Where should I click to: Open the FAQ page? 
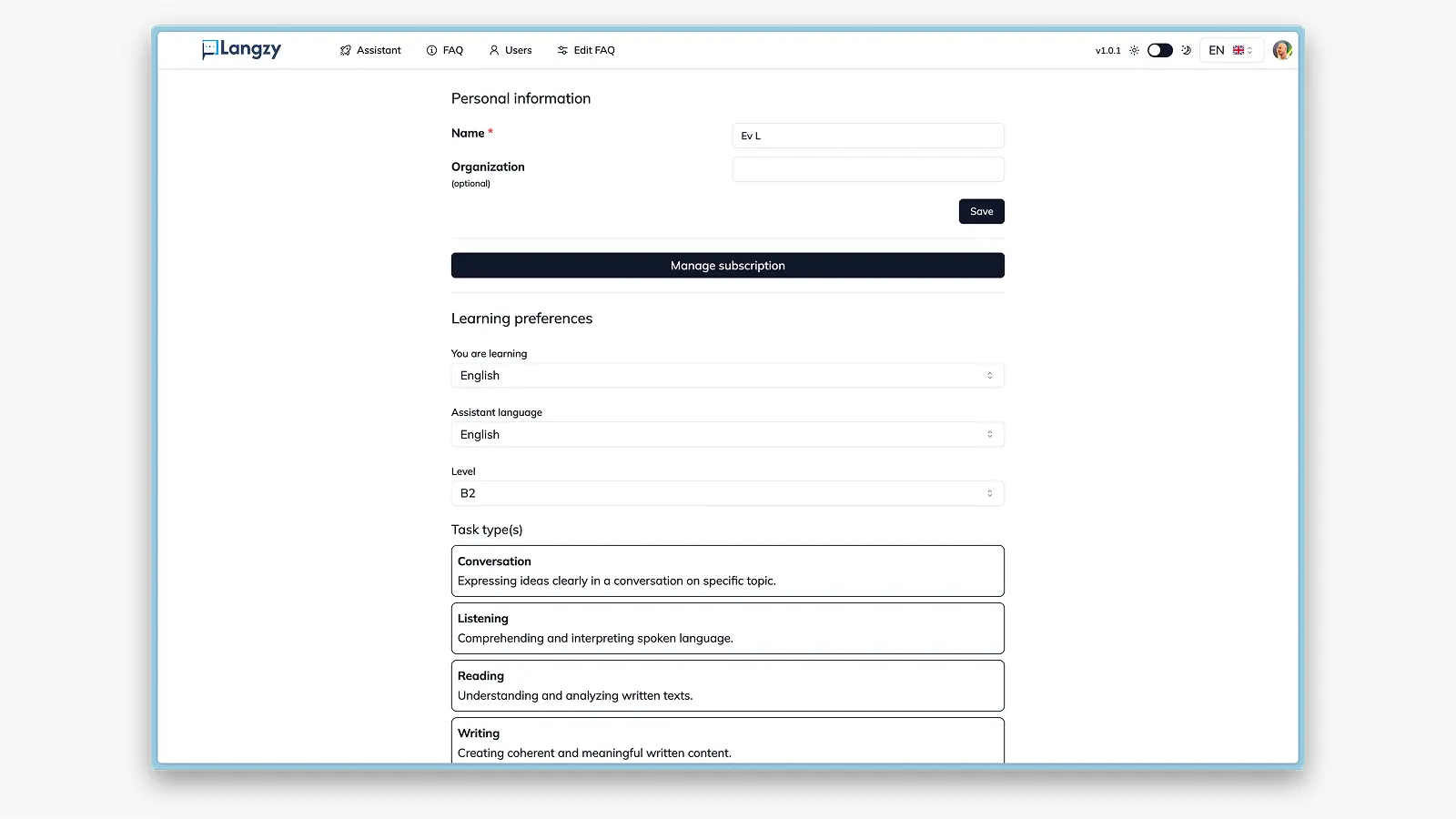(445, 50)
